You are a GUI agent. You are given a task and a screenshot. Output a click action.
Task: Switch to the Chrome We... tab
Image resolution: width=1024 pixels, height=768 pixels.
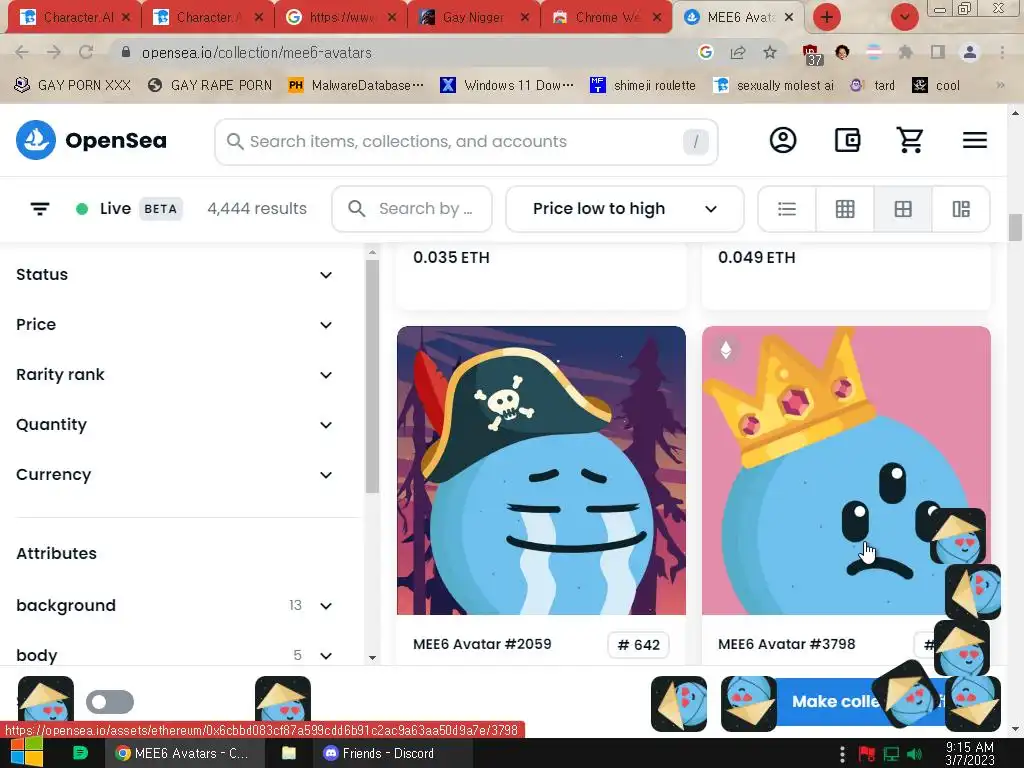coord(605,18)
